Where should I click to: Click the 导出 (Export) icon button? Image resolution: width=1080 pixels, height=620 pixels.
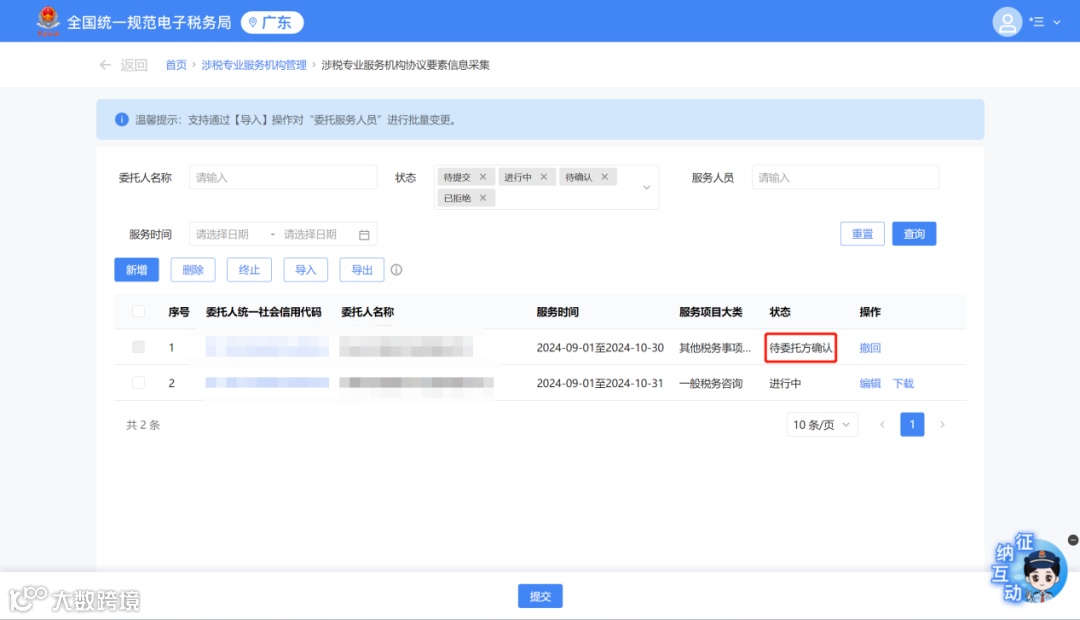coord(362,269)
